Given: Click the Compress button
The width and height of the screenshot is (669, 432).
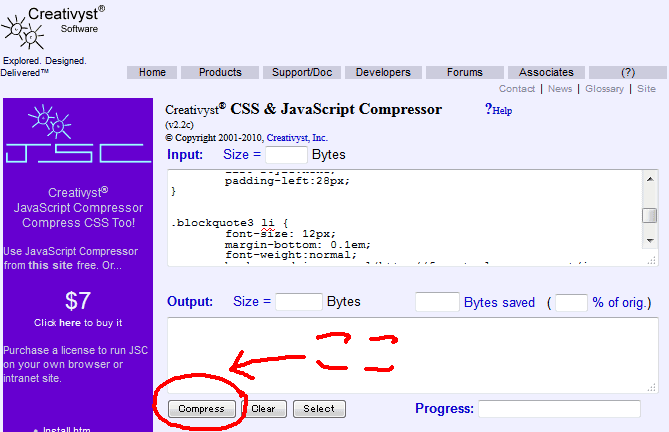Looking at the screenshot, I should (x=201, y=409).
